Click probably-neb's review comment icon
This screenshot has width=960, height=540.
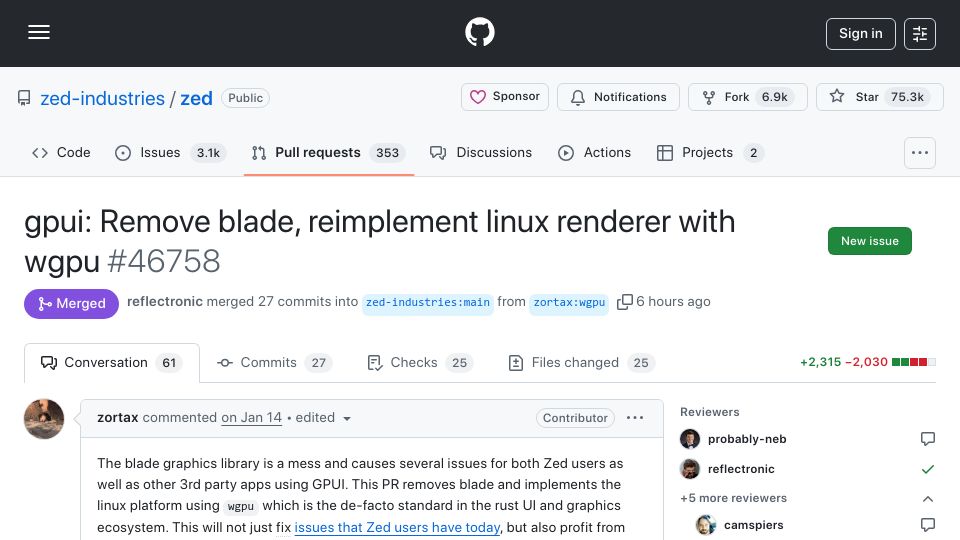(x=928, y=439)
